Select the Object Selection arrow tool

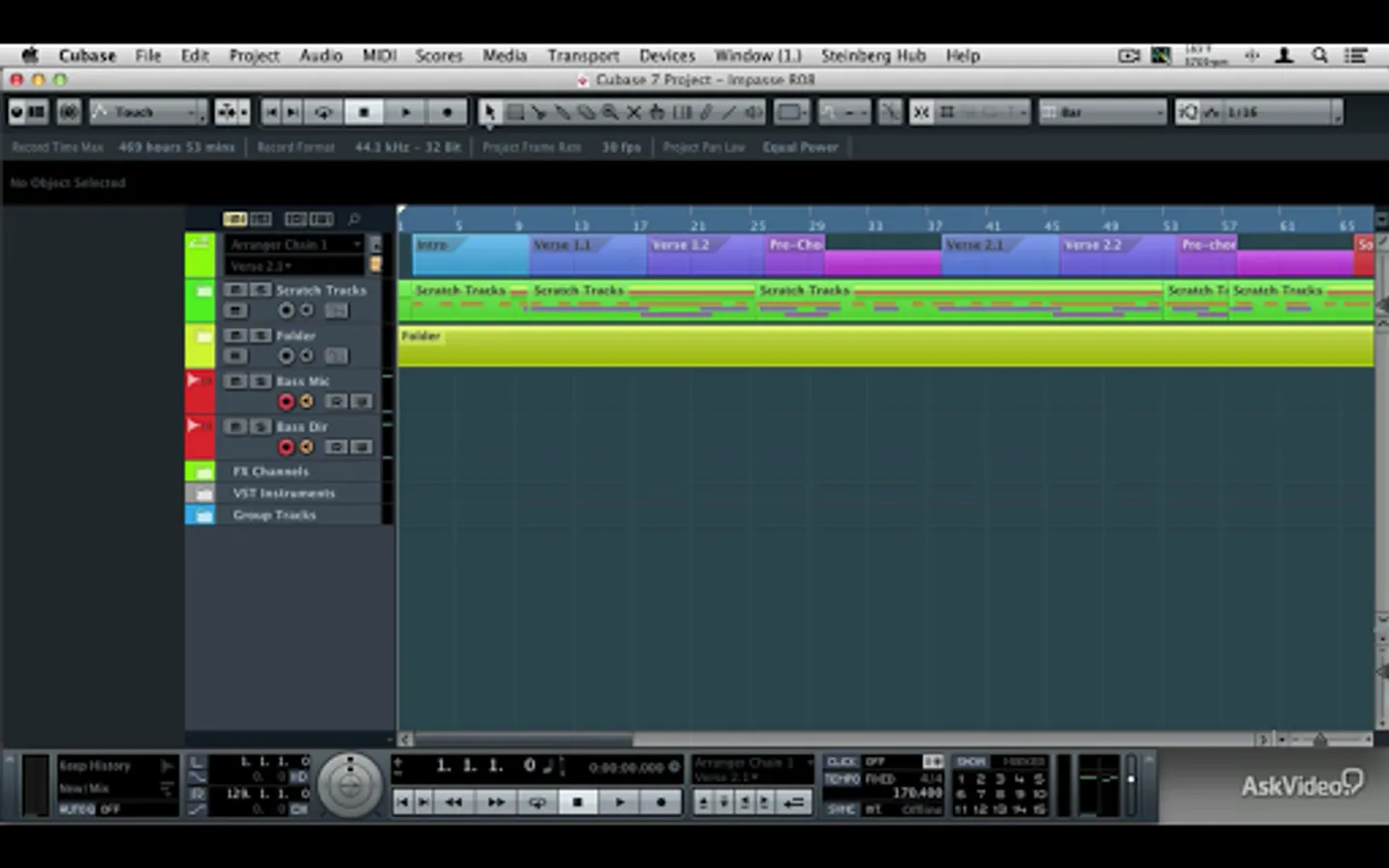click(x=490, y=113)
